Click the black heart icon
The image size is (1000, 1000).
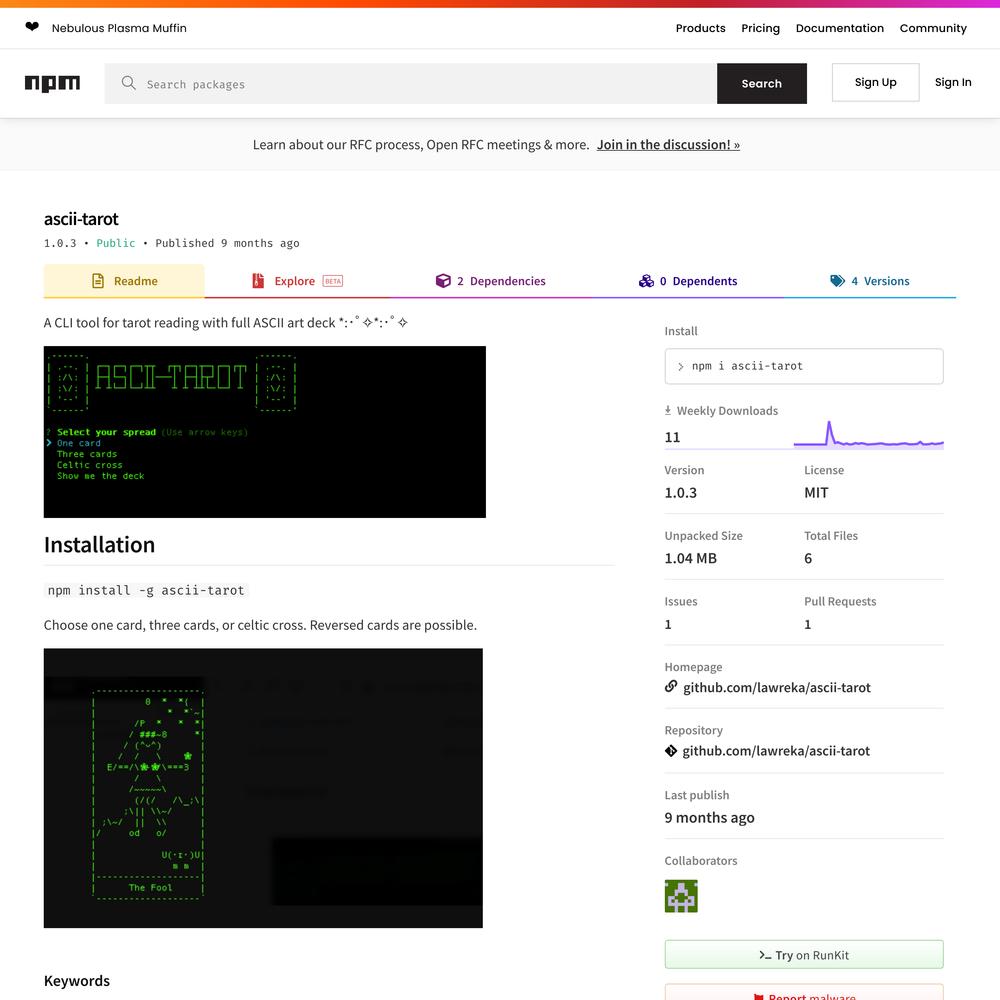pos(32,27)
